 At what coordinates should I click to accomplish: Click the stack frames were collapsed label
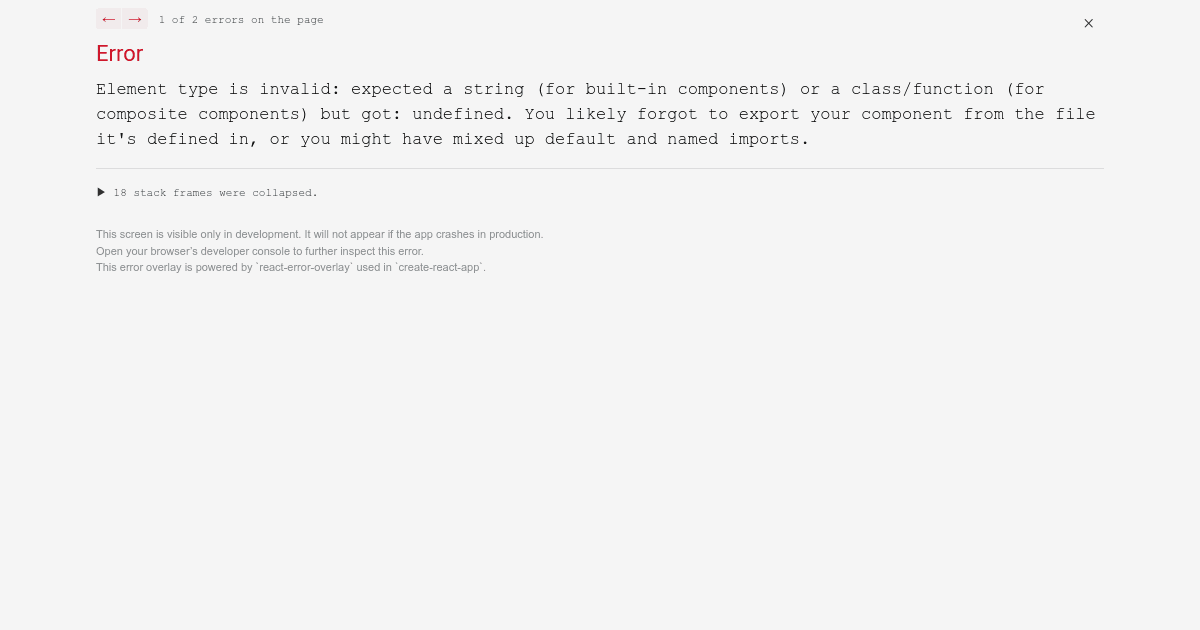(x=214, y=192)
